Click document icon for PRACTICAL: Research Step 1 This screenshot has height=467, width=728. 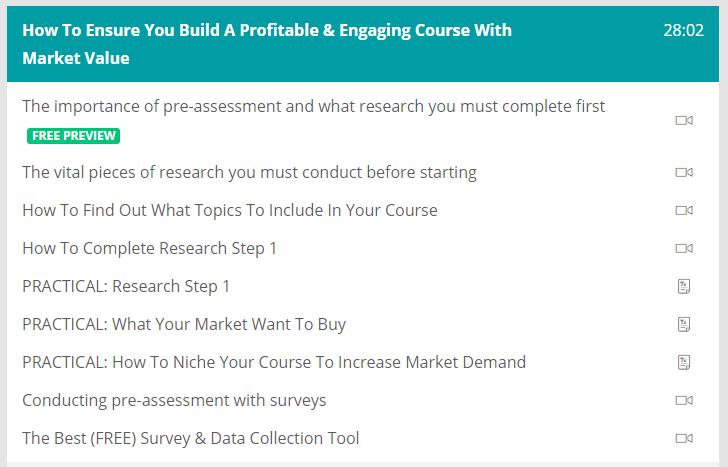click(x=684, y=287)
